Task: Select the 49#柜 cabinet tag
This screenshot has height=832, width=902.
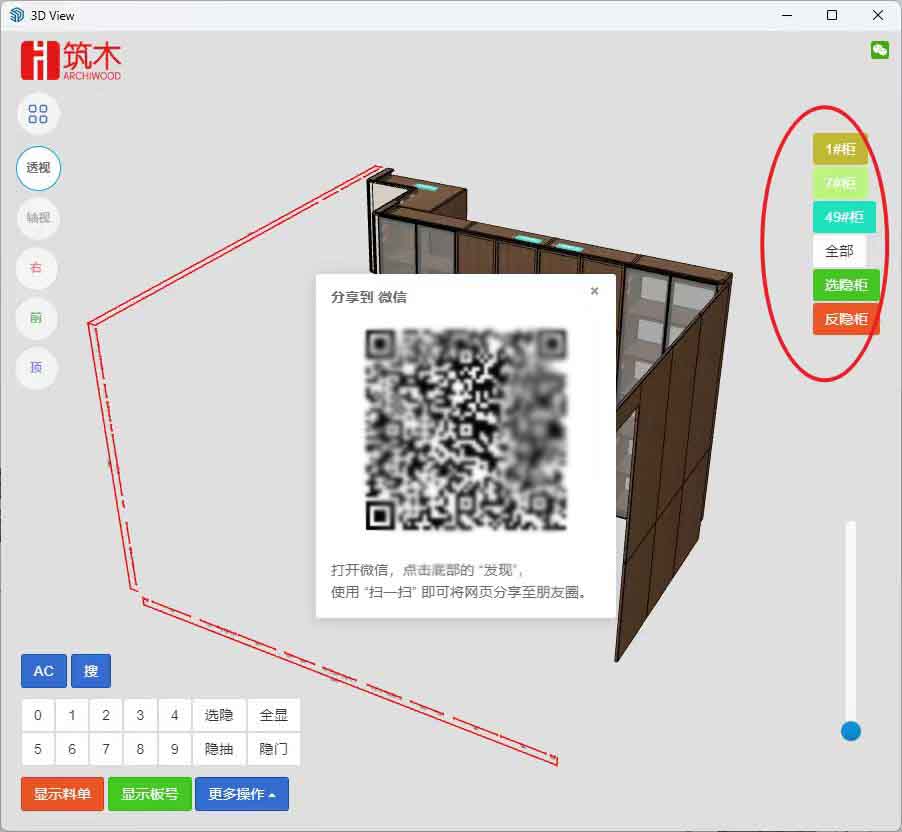Action: coord(844,217)
